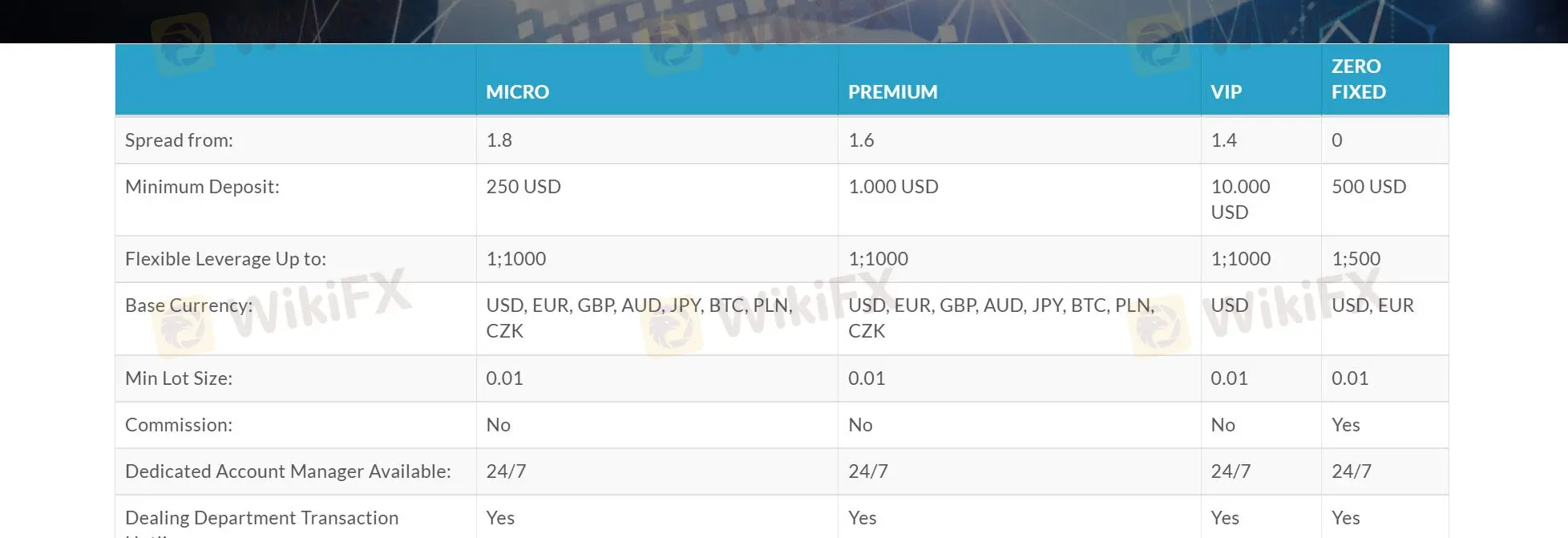Image resolution: width=1568 pixels, height=538 pixels.
Task: Select the 1.000 USD deposit value
Action: click(893, 187)
